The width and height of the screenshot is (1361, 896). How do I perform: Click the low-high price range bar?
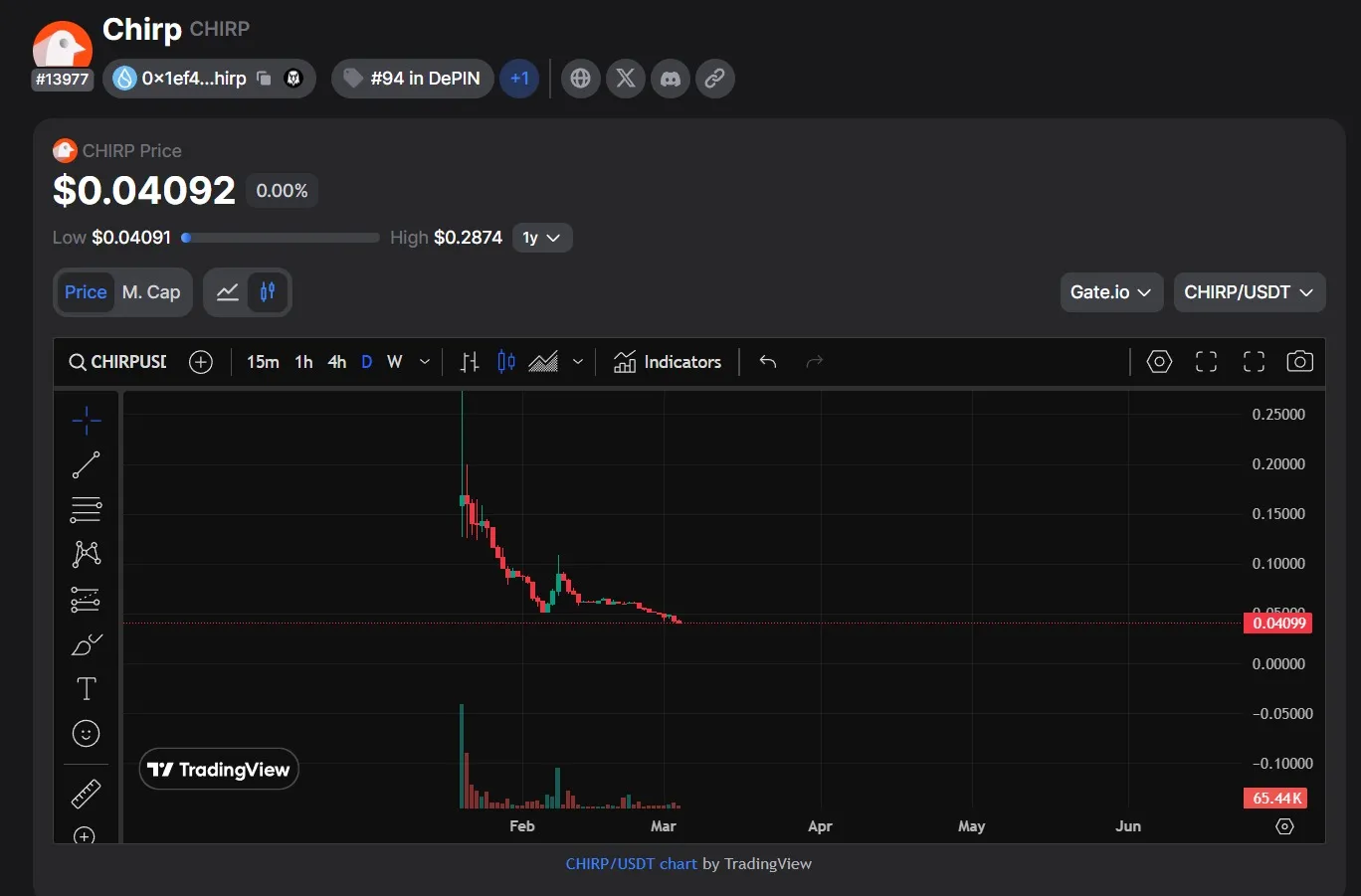281,238
